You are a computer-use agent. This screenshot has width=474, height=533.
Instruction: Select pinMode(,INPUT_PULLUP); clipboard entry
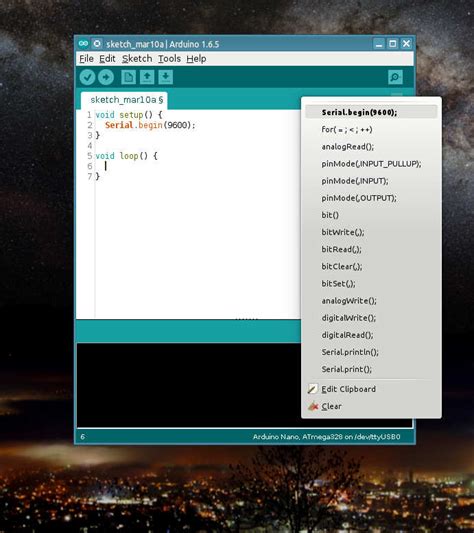(x=371, y=164)
